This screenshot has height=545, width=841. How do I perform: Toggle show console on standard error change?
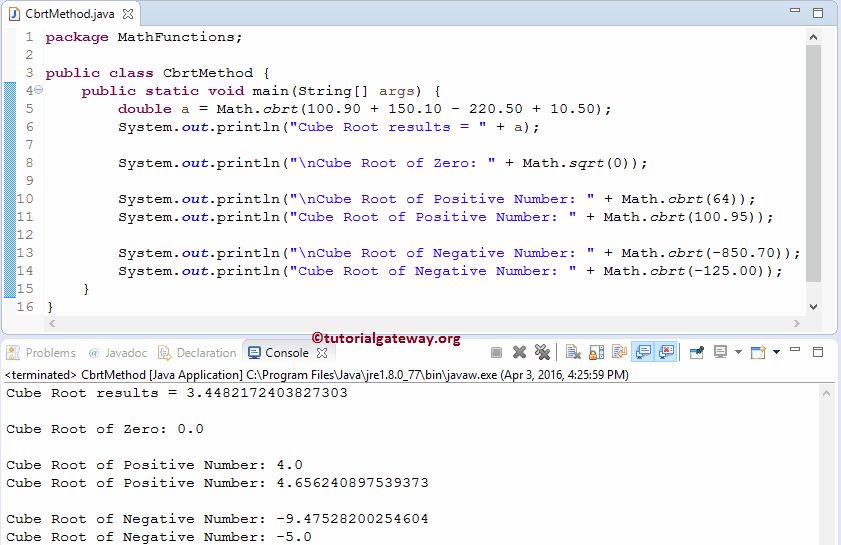(x=666, y=352)
